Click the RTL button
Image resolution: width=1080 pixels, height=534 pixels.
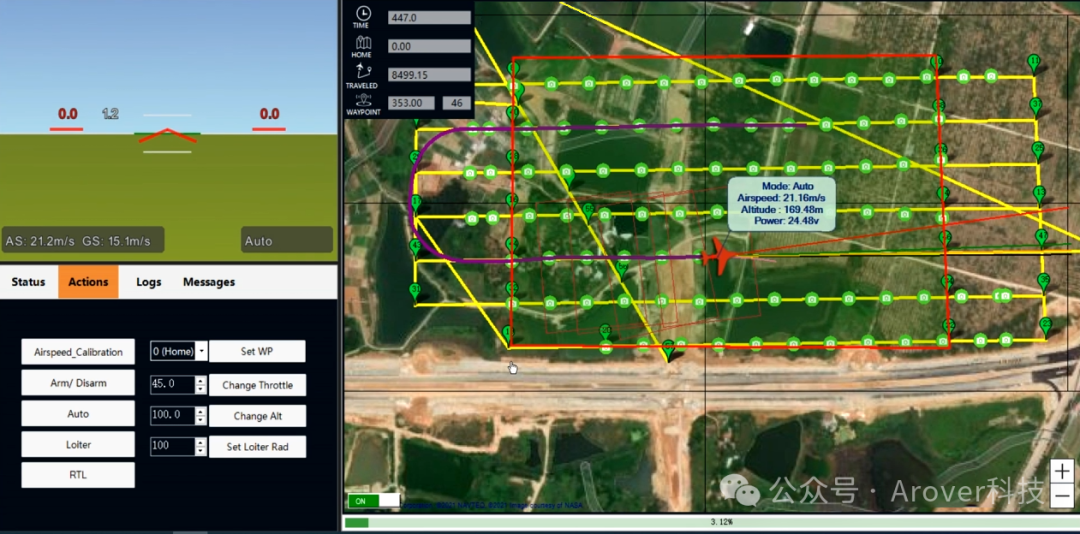coord(78,475)
